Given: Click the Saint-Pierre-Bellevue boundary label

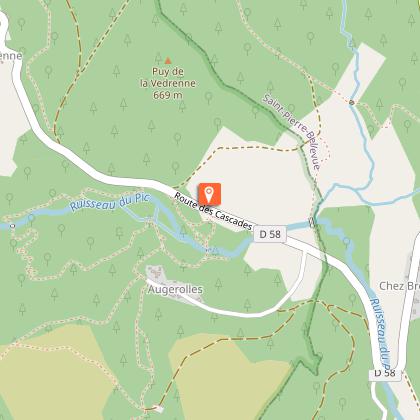Looking at the screenshot, I should (x=292, y=132).
